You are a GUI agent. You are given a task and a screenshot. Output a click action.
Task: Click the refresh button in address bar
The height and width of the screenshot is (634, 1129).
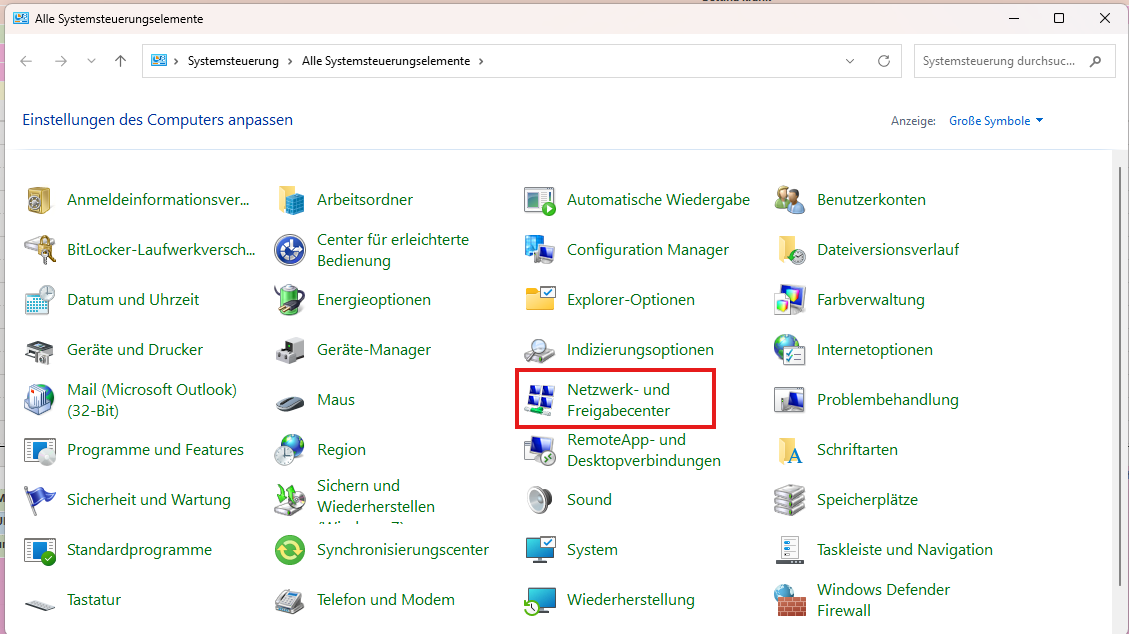[x=883, y=61]
